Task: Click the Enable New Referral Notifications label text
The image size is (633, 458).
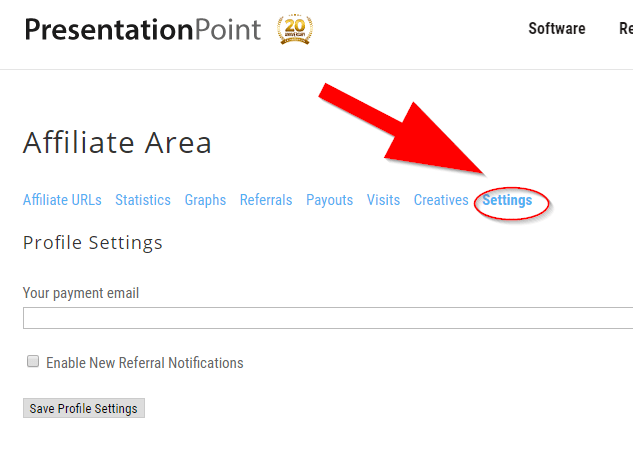Action: click(145, 363)
